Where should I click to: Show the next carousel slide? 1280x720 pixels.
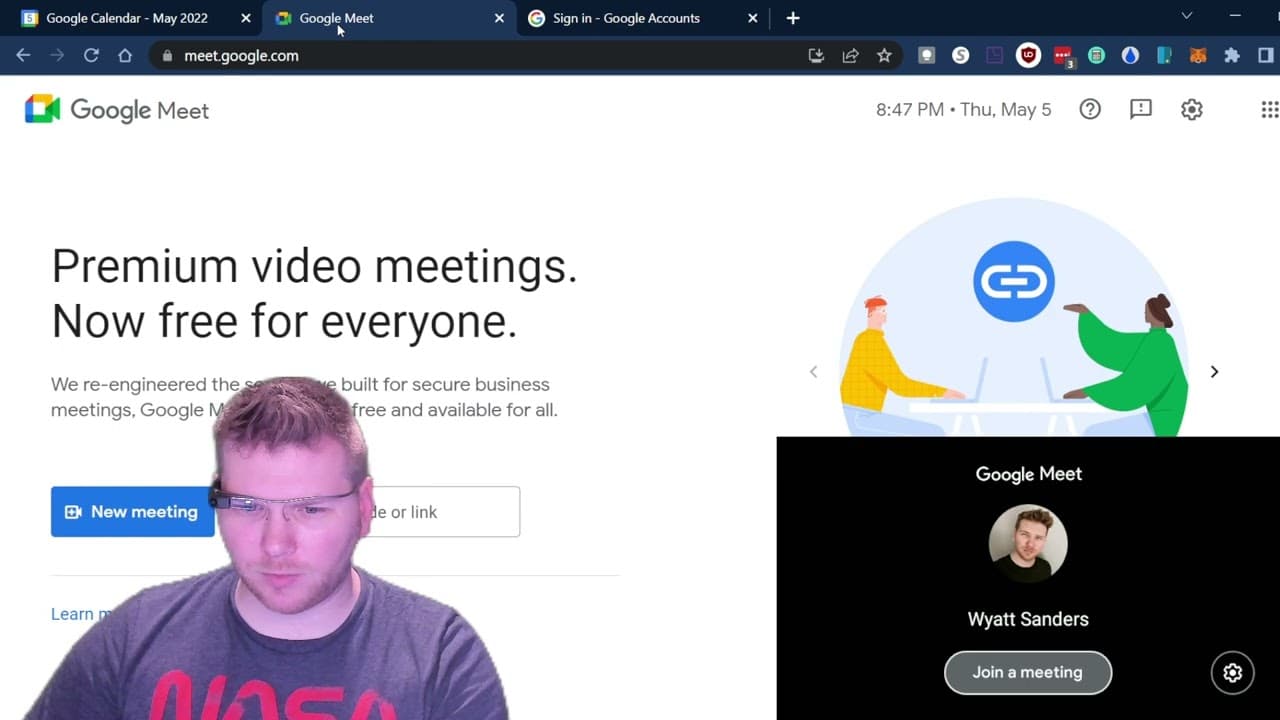click(x=1214, y=372)
